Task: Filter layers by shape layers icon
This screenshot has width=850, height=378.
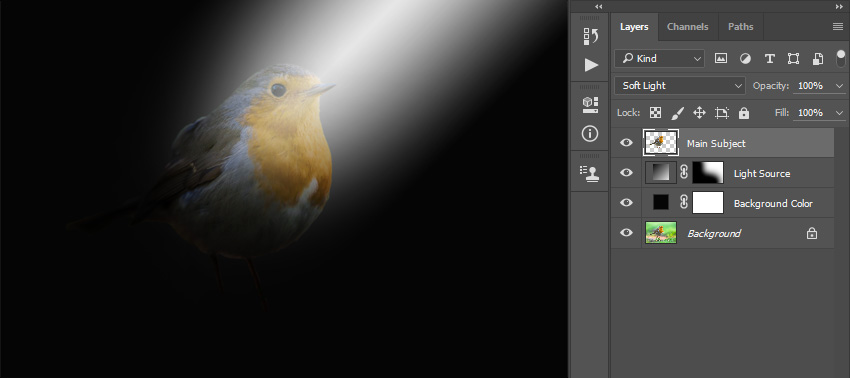Action: coord(793,59)
